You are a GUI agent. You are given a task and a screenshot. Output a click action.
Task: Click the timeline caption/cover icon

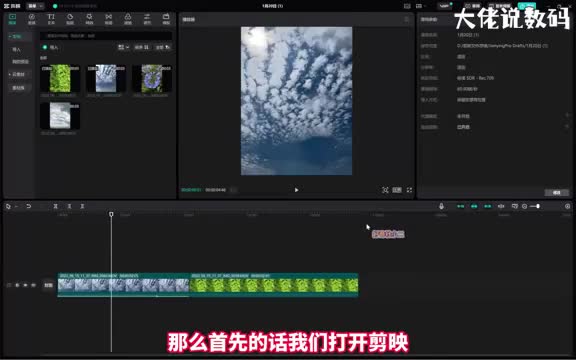click(515, 206)
